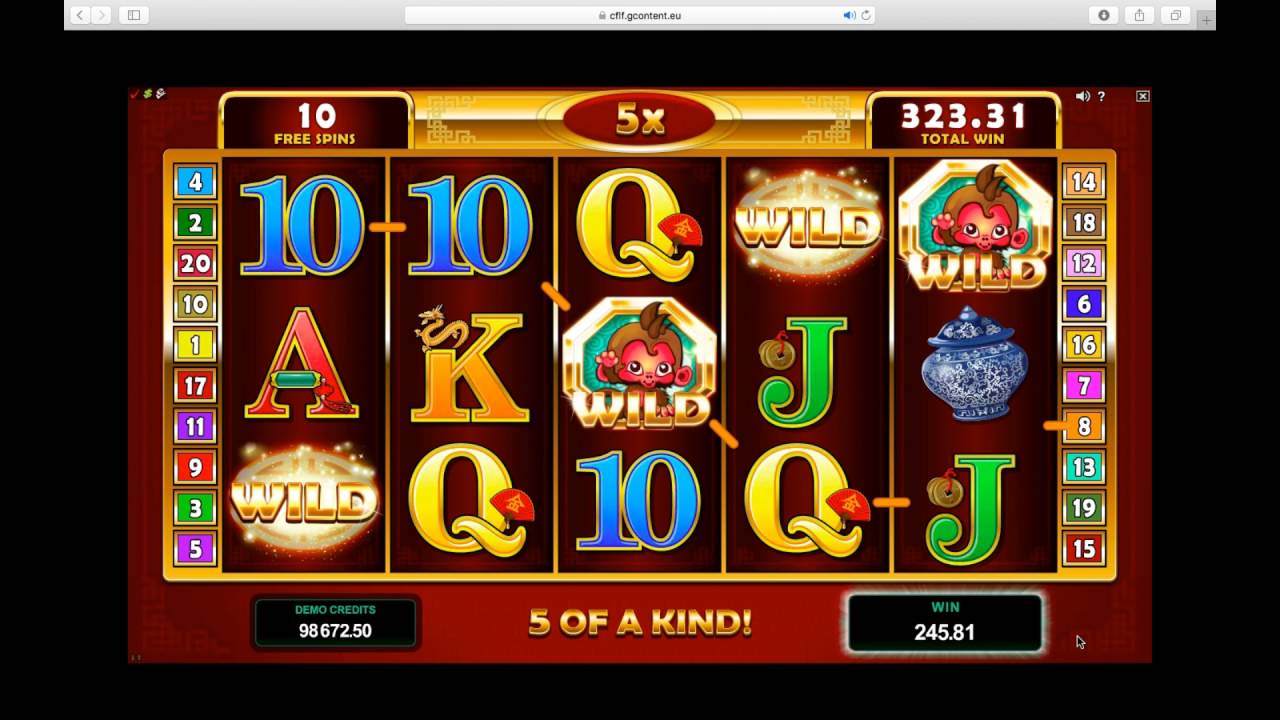Image resolution: width=1280 pixels, height=720 pixels.
Task: Open the Safari share menu
Action: [1139, 15]
